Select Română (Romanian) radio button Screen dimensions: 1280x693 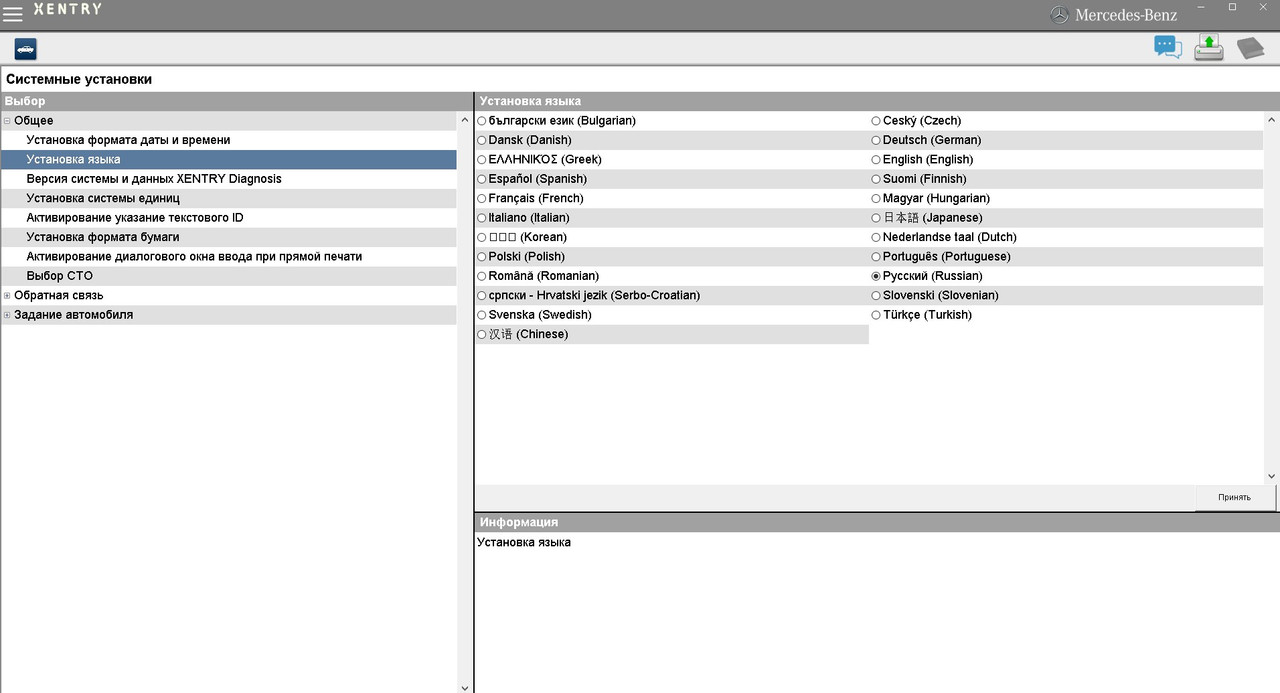click(482, 276)
